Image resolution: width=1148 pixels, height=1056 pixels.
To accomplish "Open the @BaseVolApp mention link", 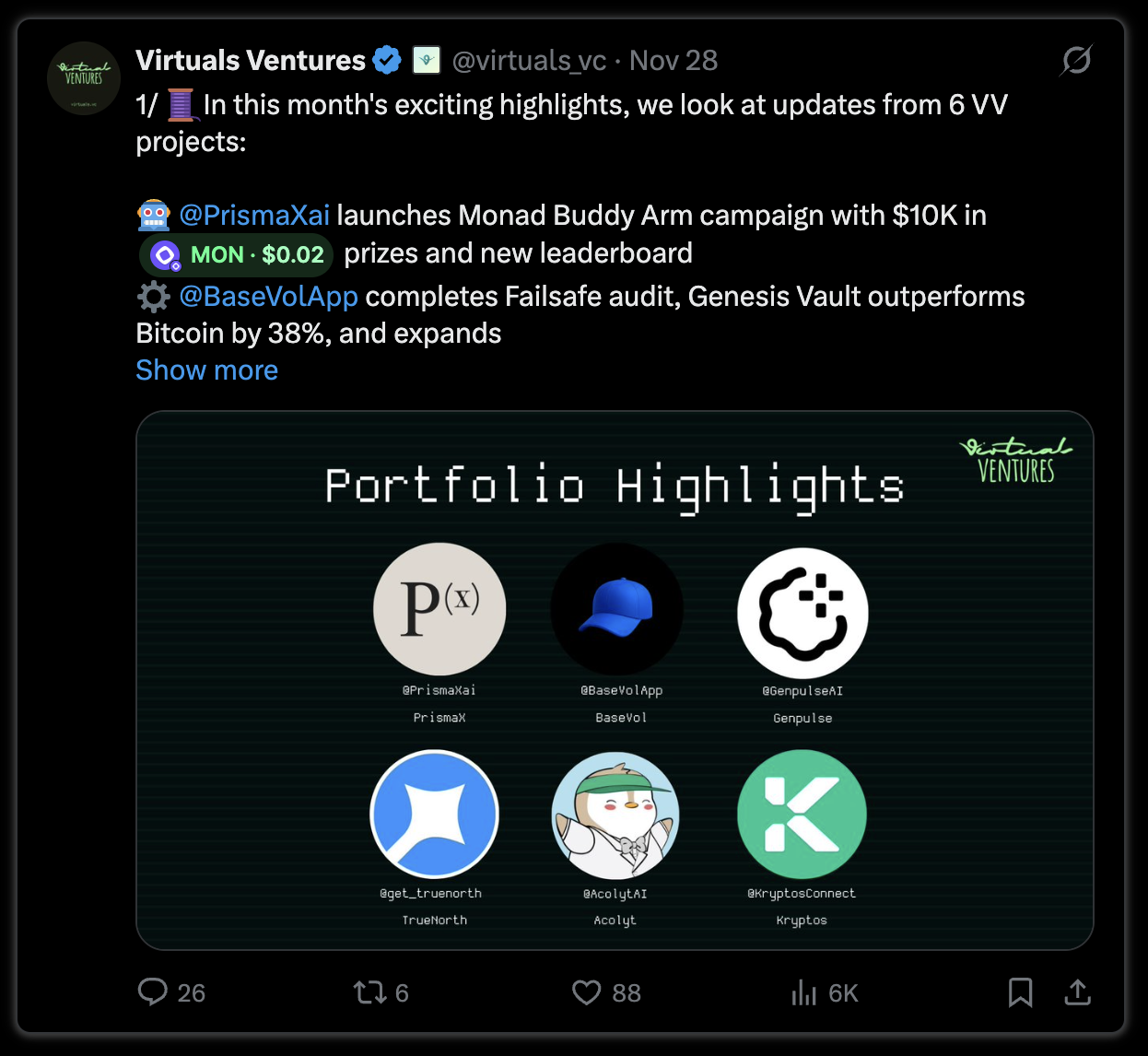I will pos(268,296).
